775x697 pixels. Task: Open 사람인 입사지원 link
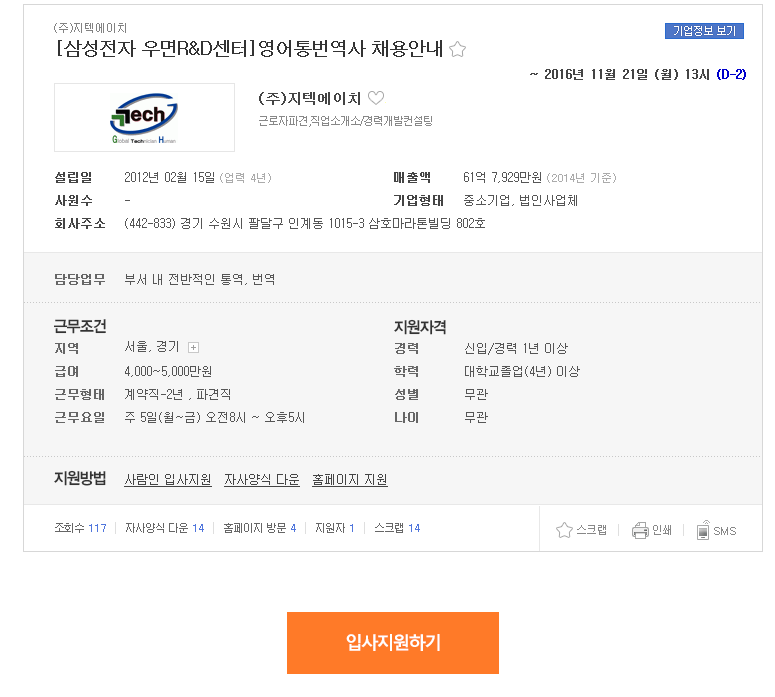click(x=168, y=479)
